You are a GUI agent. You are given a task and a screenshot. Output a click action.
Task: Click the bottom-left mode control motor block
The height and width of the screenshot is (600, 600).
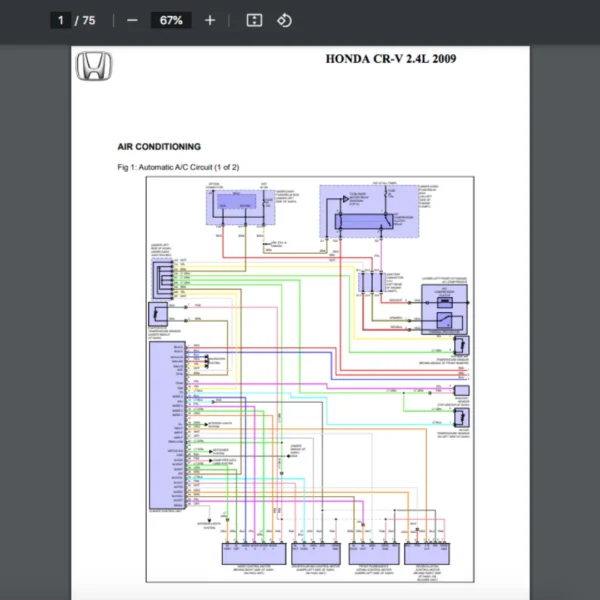(x=252, y=553)
